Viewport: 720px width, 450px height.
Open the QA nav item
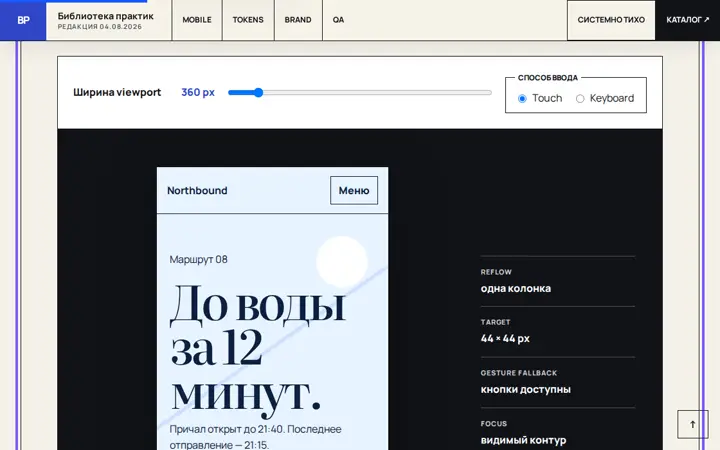tap(338, 20)
